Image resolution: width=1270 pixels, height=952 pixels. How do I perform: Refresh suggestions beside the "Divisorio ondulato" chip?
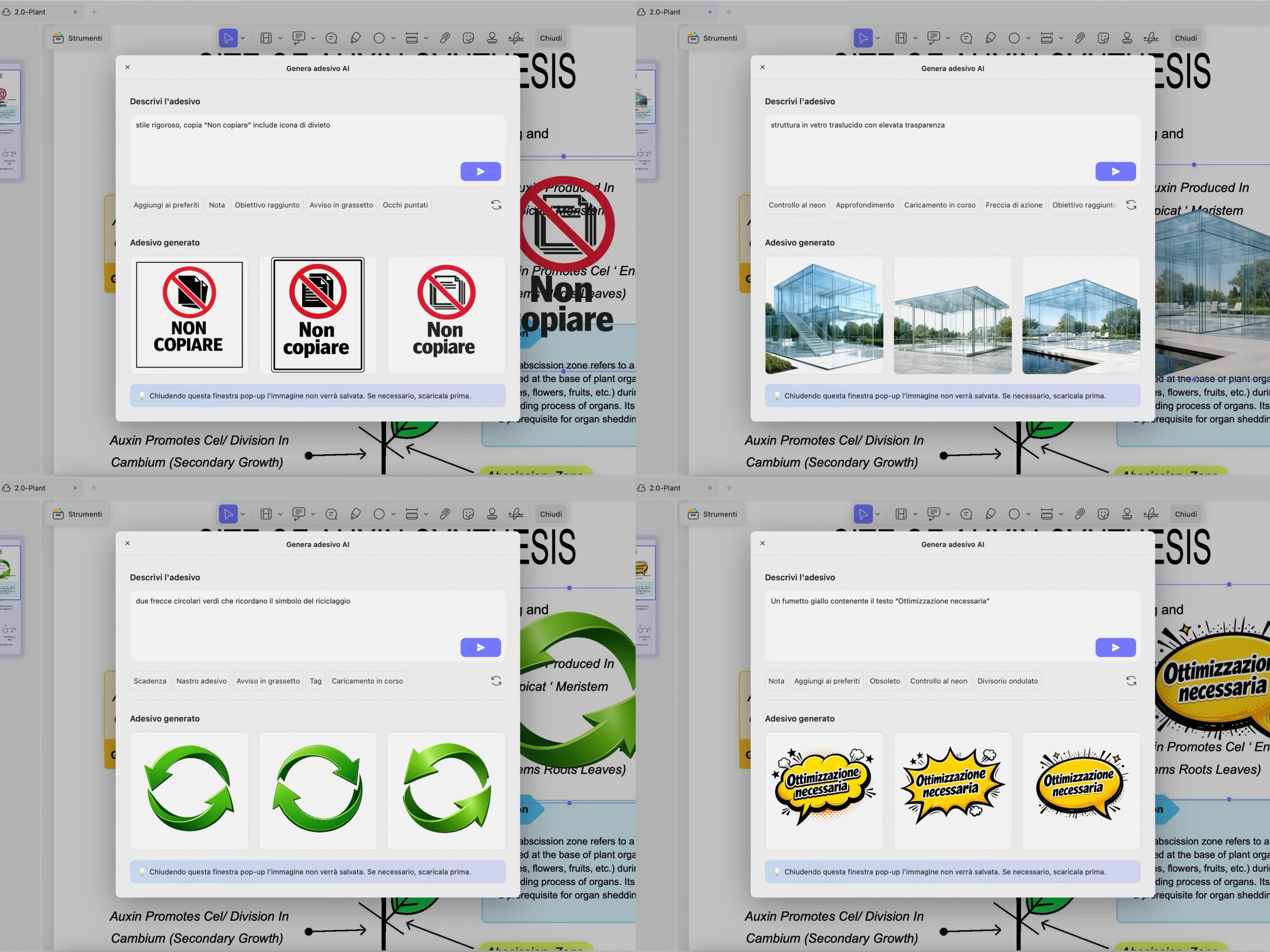(x=1131, y=681)
